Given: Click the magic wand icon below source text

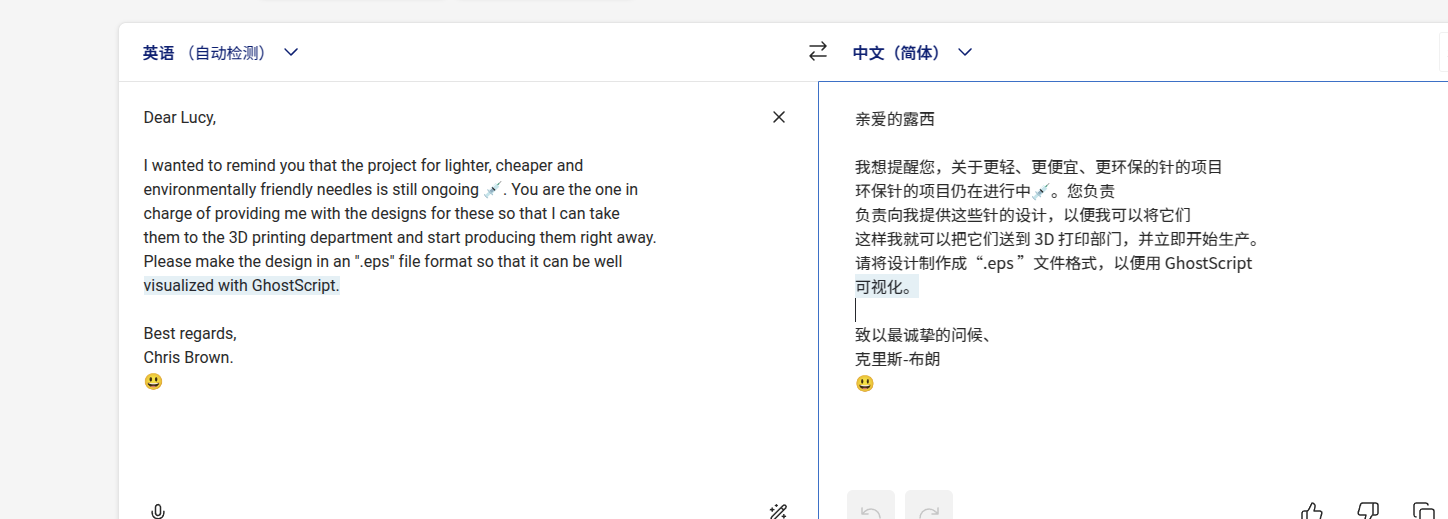Looking at the screenshot, I should click(x=778, y=511).
